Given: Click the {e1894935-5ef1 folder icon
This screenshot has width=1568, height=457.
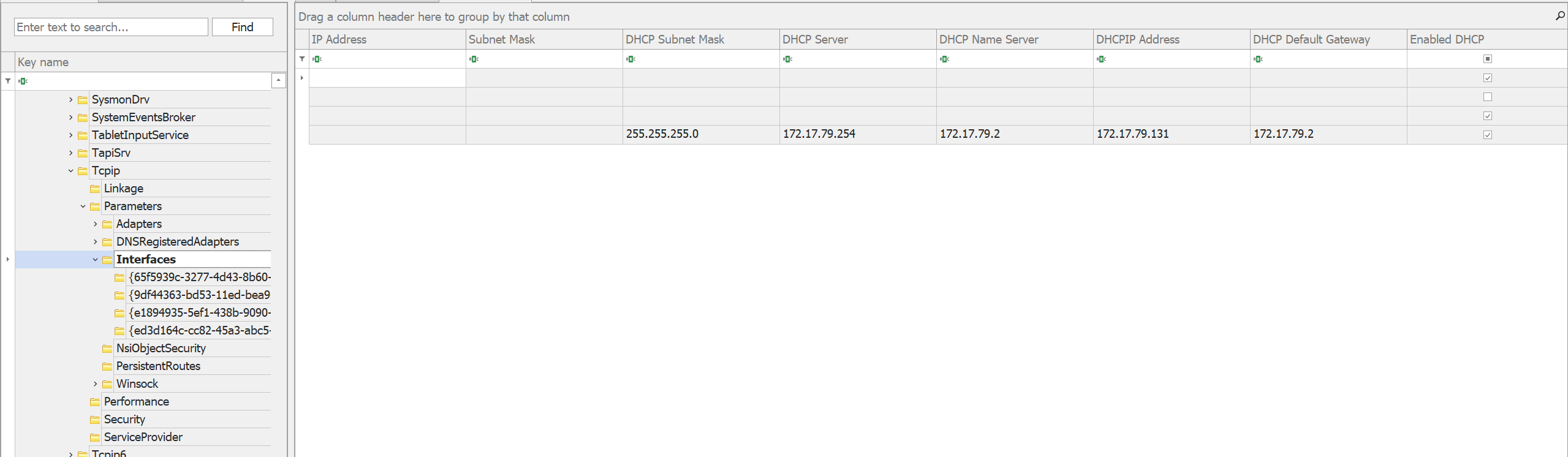Looking at the screenshot, I should tap(119, 313).
